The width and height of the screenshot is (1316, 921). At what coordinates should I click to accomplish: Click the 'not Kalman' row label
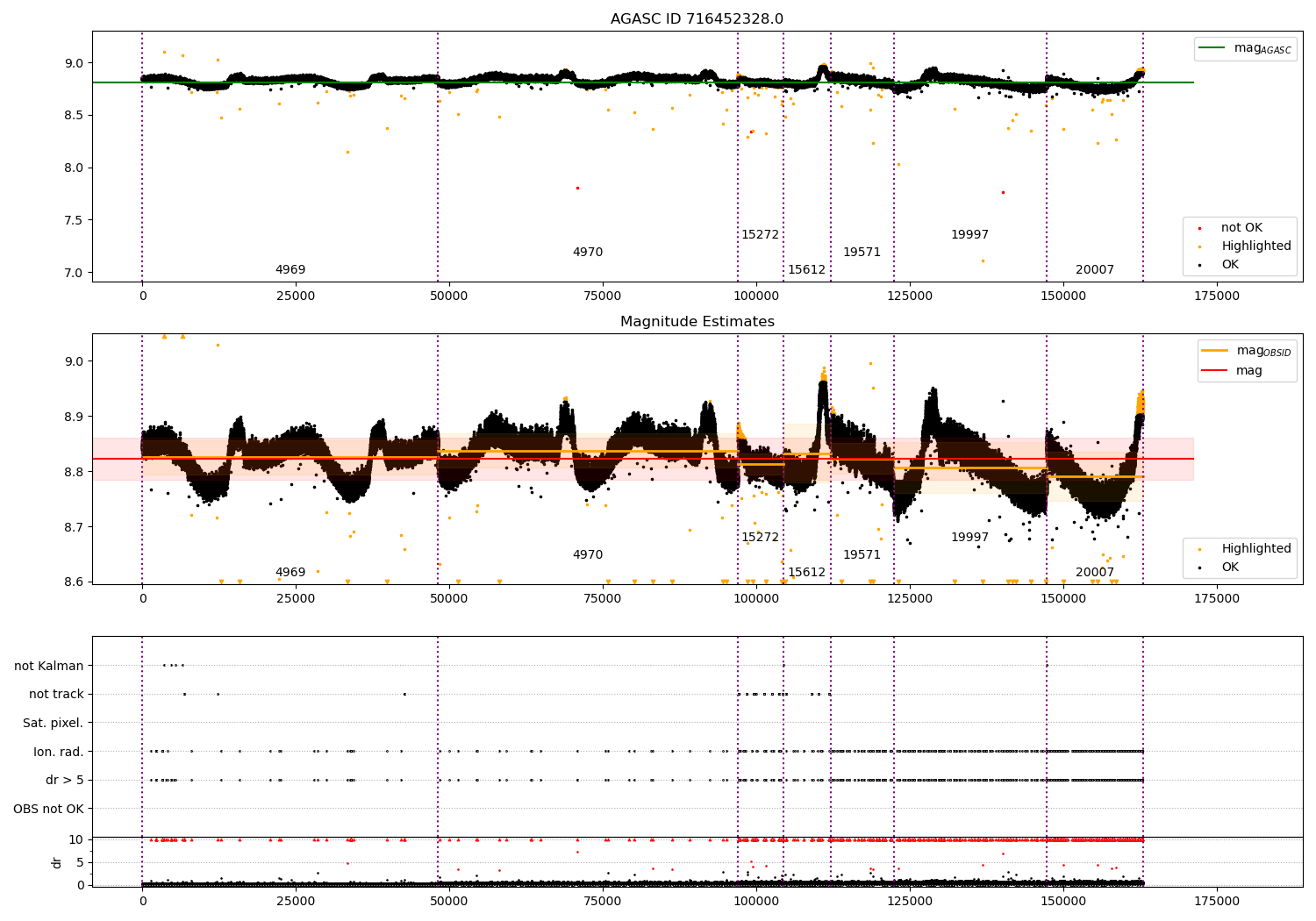point(49,666)
